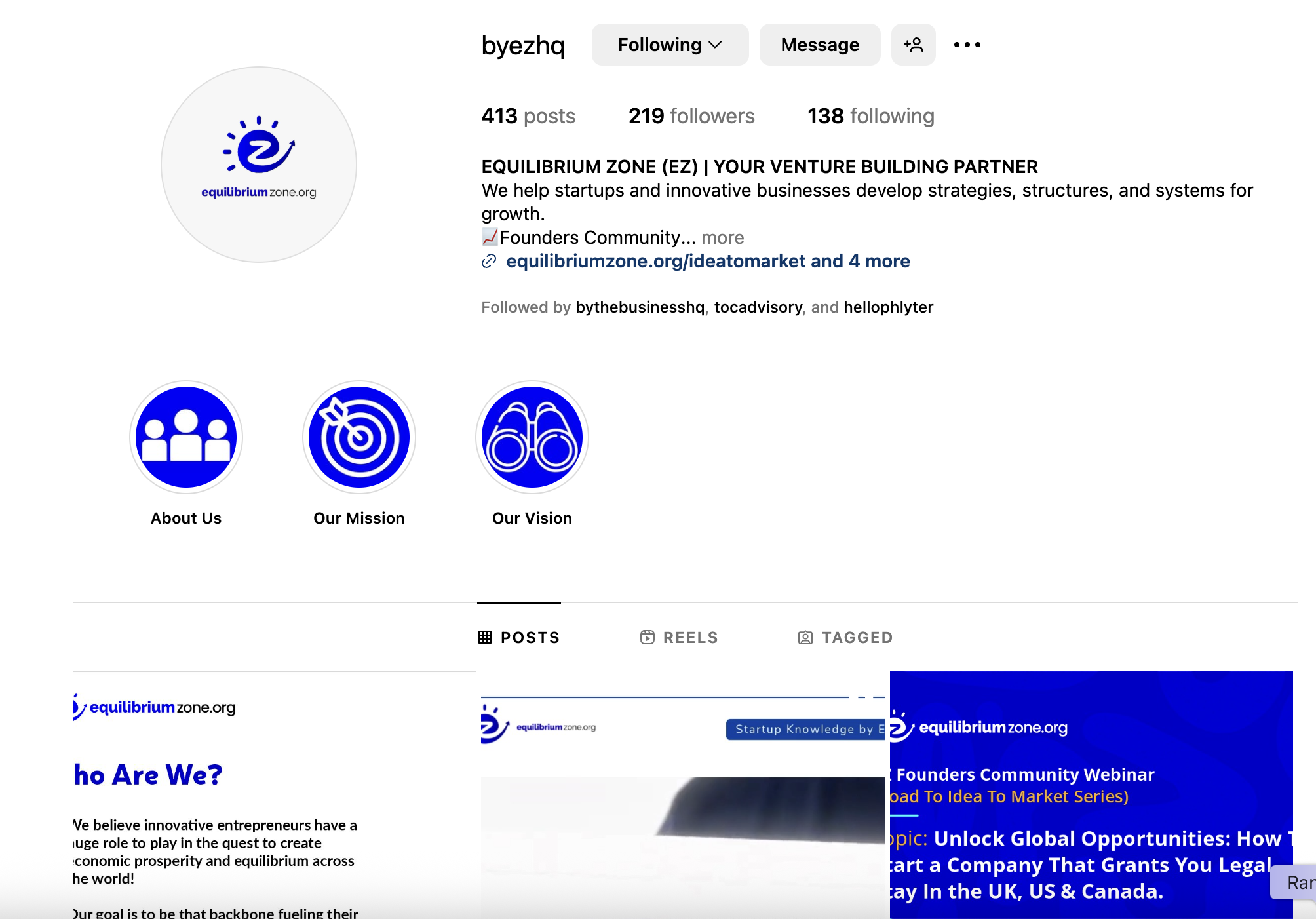Click the add similar accounts person icon

(913, 45)
